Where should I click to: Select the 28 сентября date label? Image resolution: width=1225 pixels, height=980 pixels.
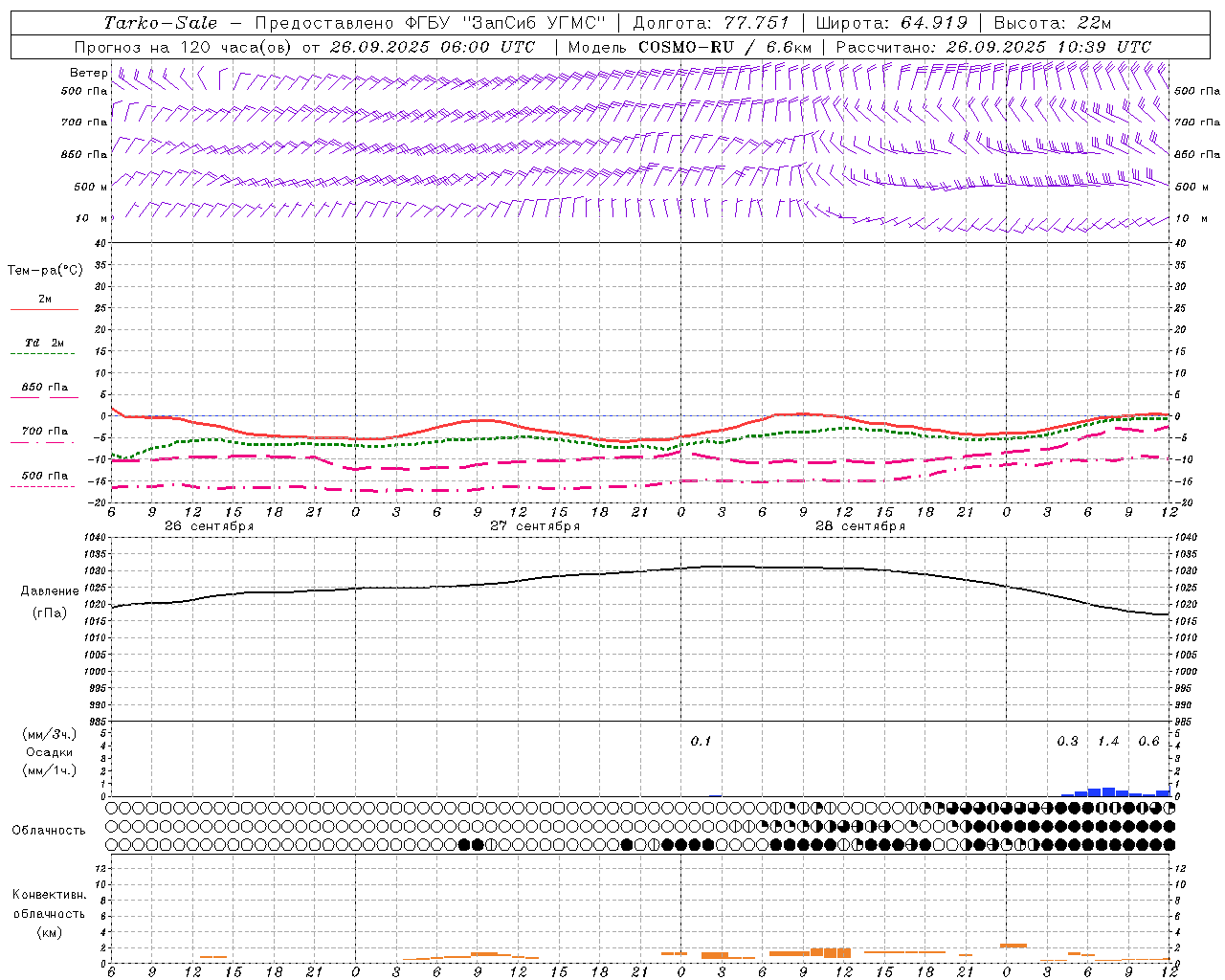click(x=859, y=526)
